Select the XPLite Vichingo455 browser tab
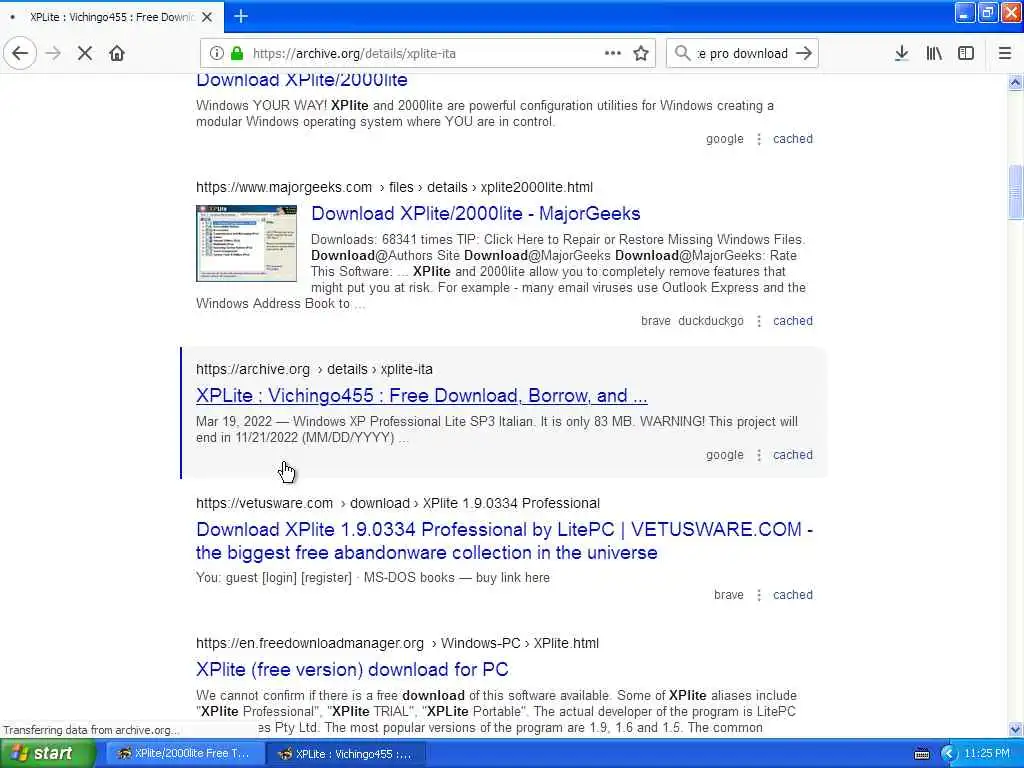The width and height of the screenshot is (1024, 768). 112,17
